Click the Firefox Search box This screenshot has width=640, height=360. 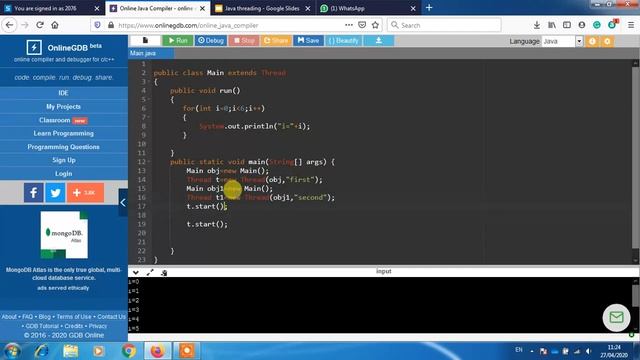pyautogui.click(x=444, y=25)
